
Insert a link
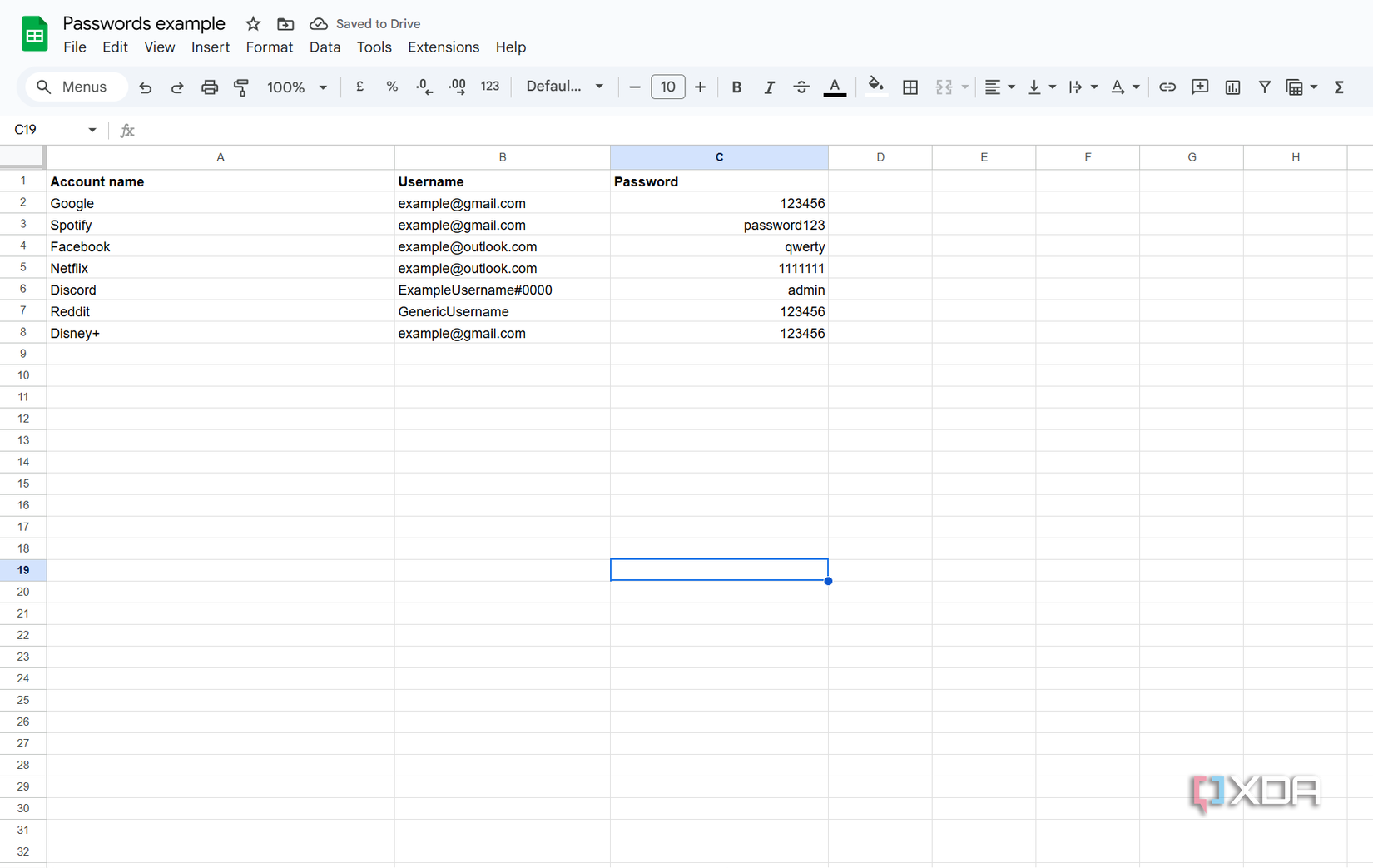click(x=1167, y=87)
